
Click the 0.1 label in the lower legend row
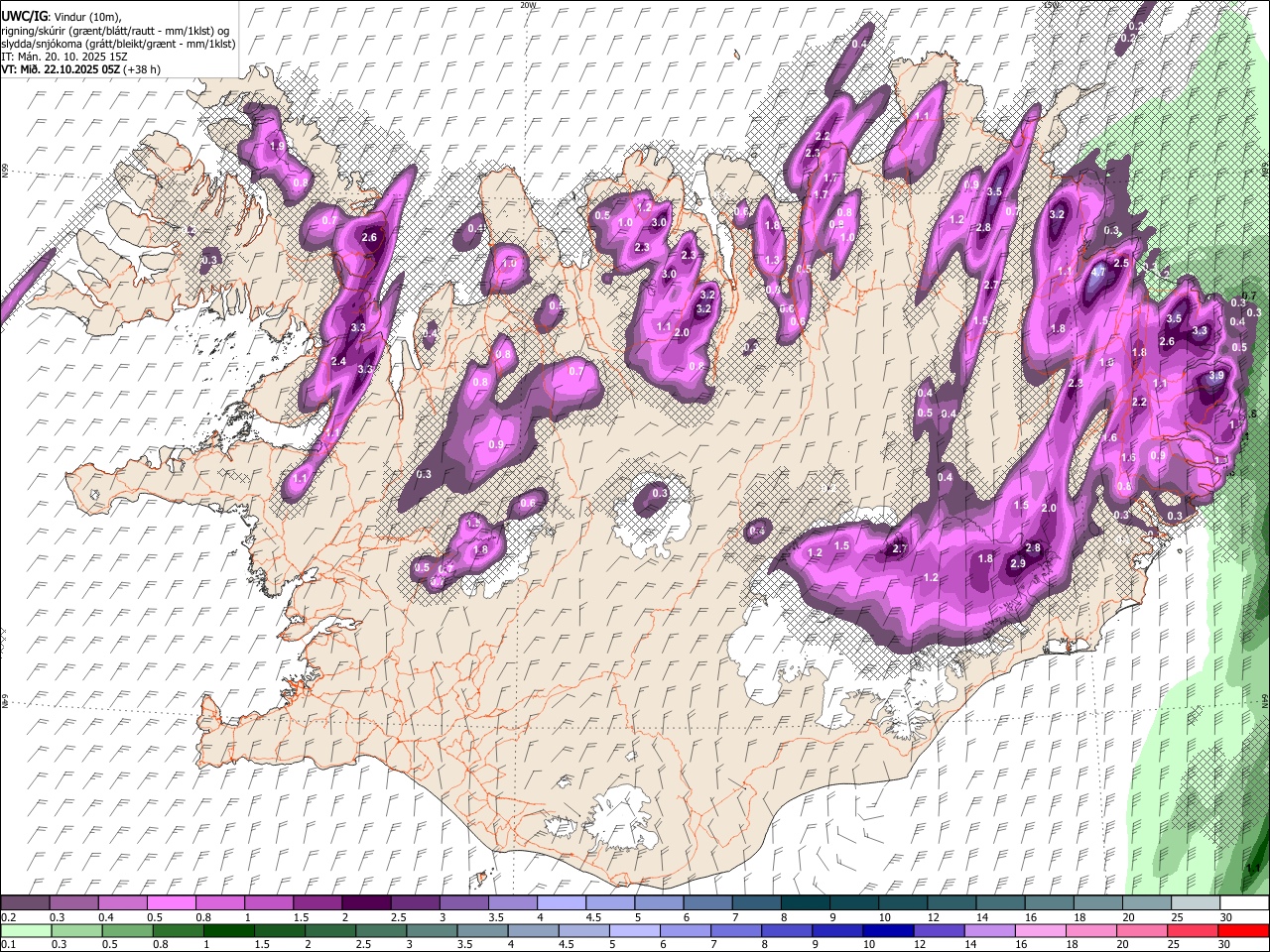(8, 945)
